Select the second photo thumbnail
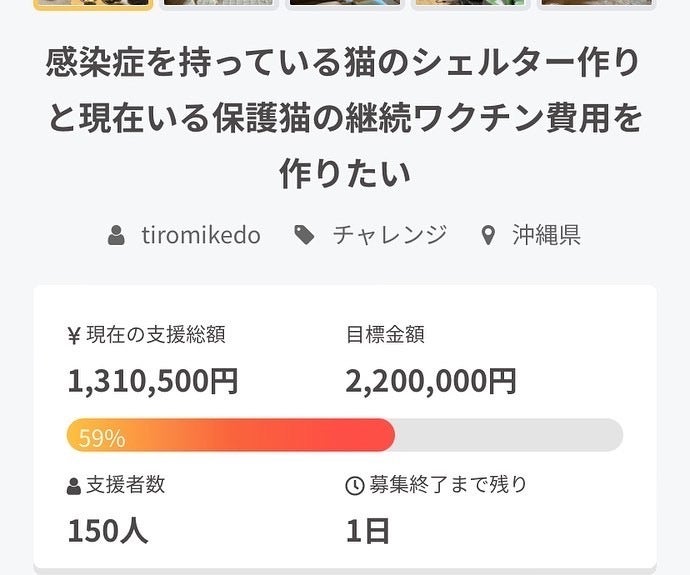This screenshot has width=690, height=575. 219,4
